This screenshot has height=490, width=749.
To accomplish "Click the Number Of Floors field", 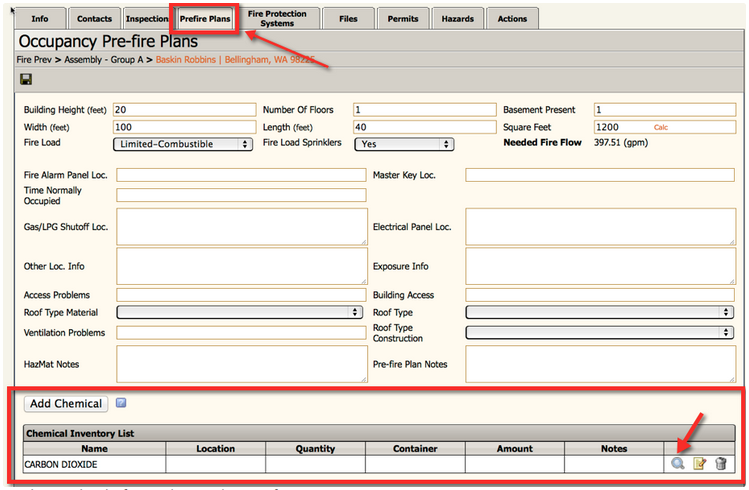I will 425,110.
